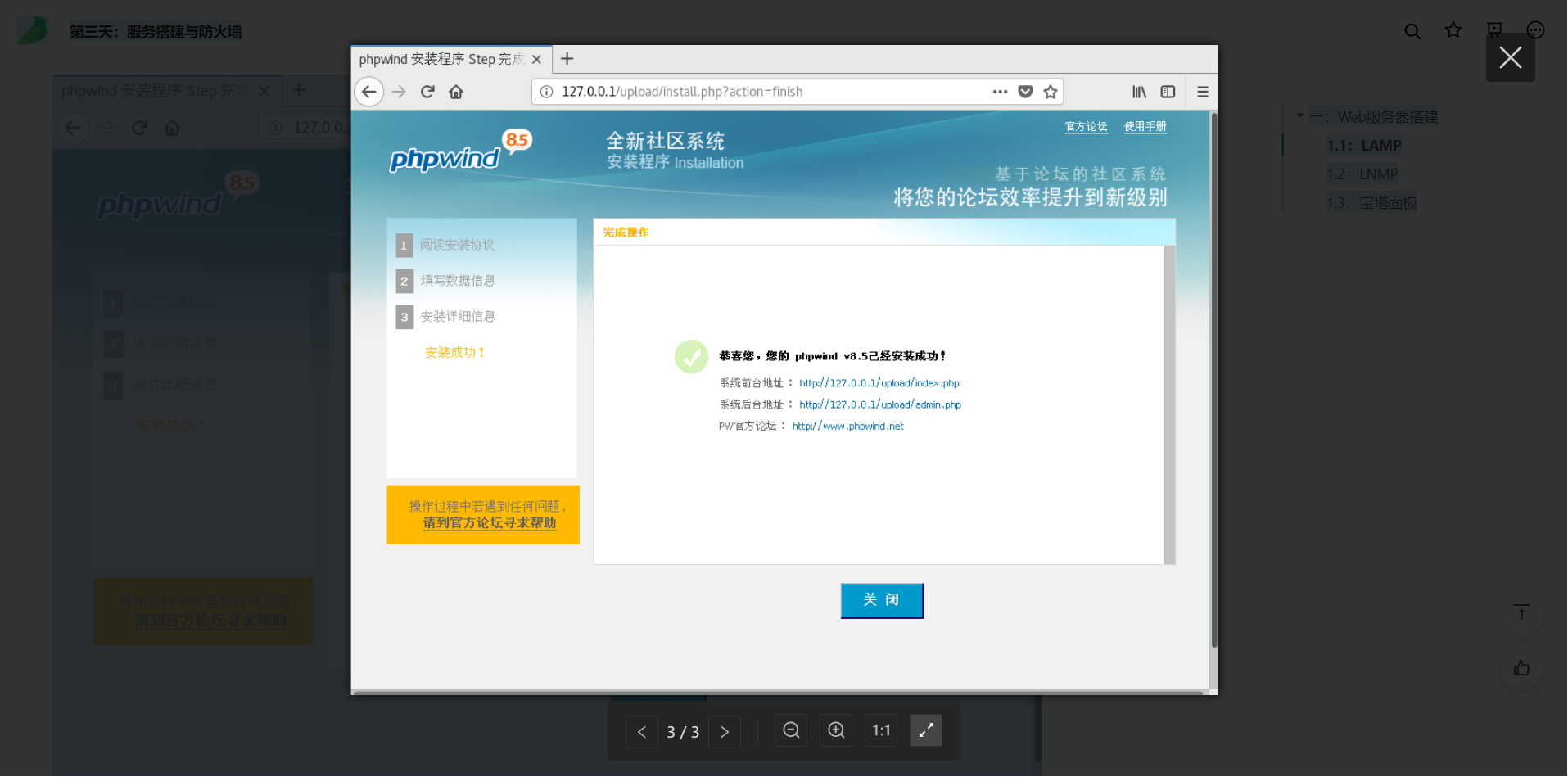The width and height of the screenshot is (1568, 777).
Task: Click the blue 关闭 button
Action: click(882, 600)
